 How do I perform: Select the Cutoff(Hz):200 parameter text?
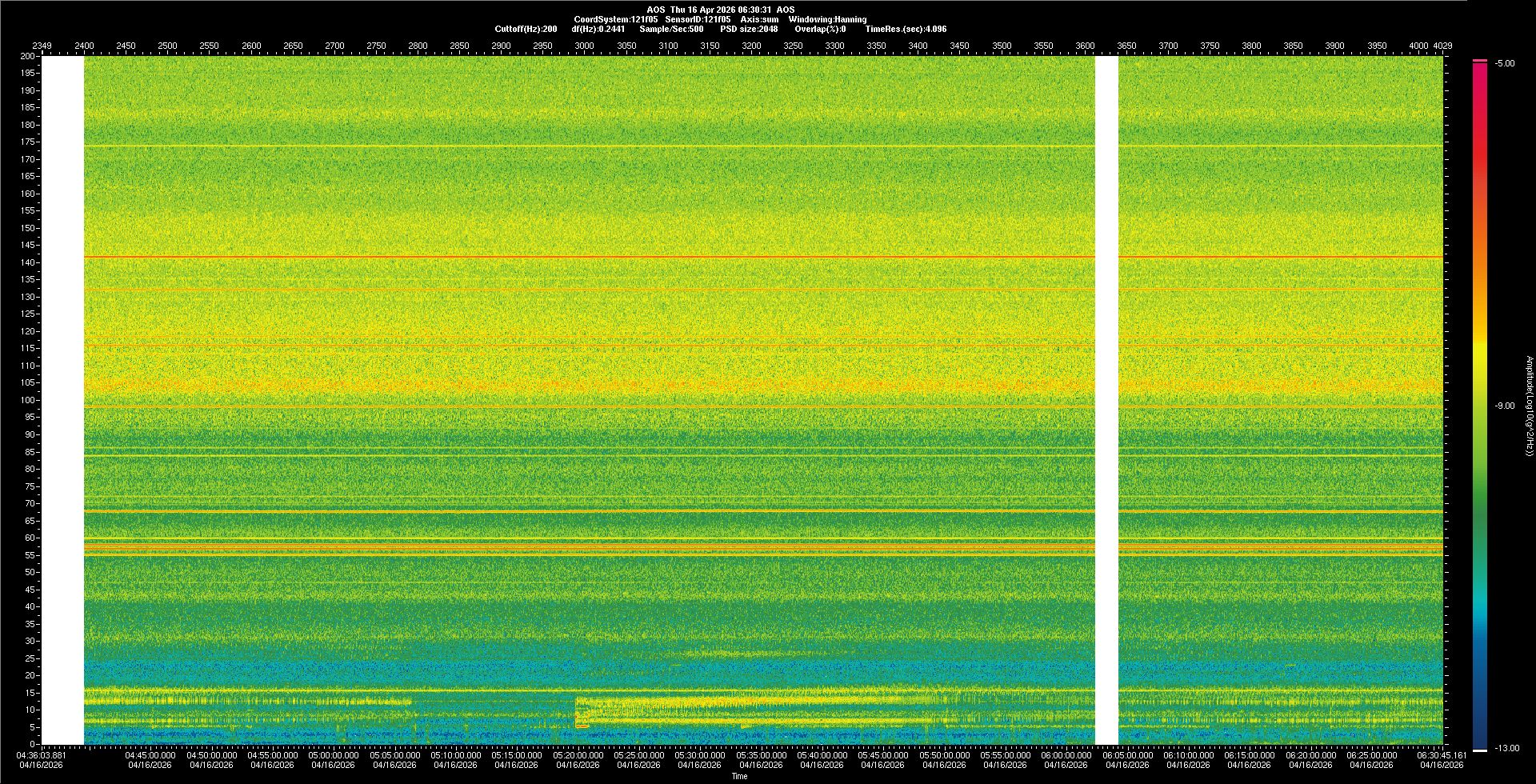pos(526,29)
